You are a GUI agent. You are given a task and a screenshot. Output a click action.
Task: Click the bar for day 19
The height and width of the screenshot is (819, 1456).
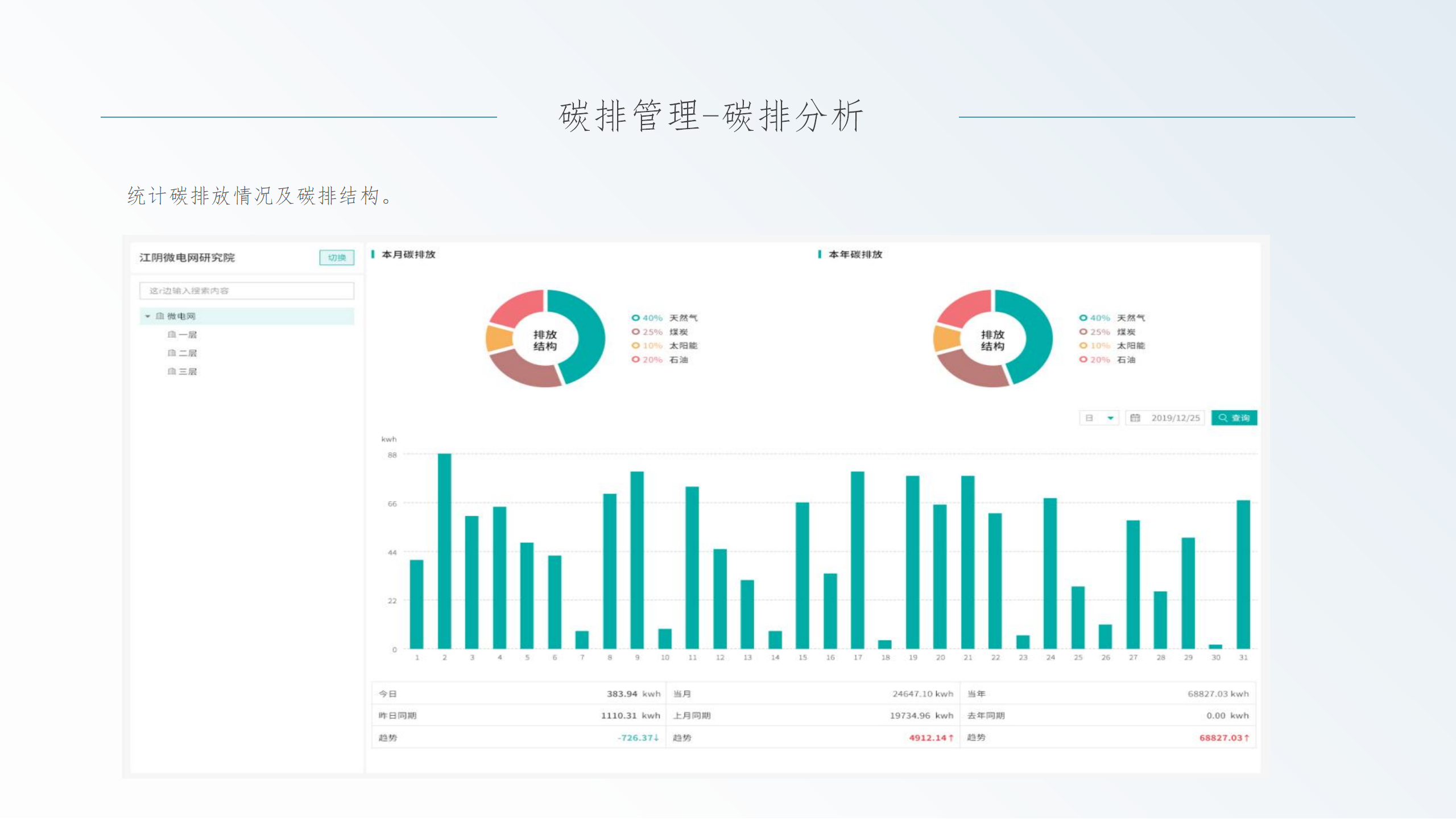[x=913, y=562]
